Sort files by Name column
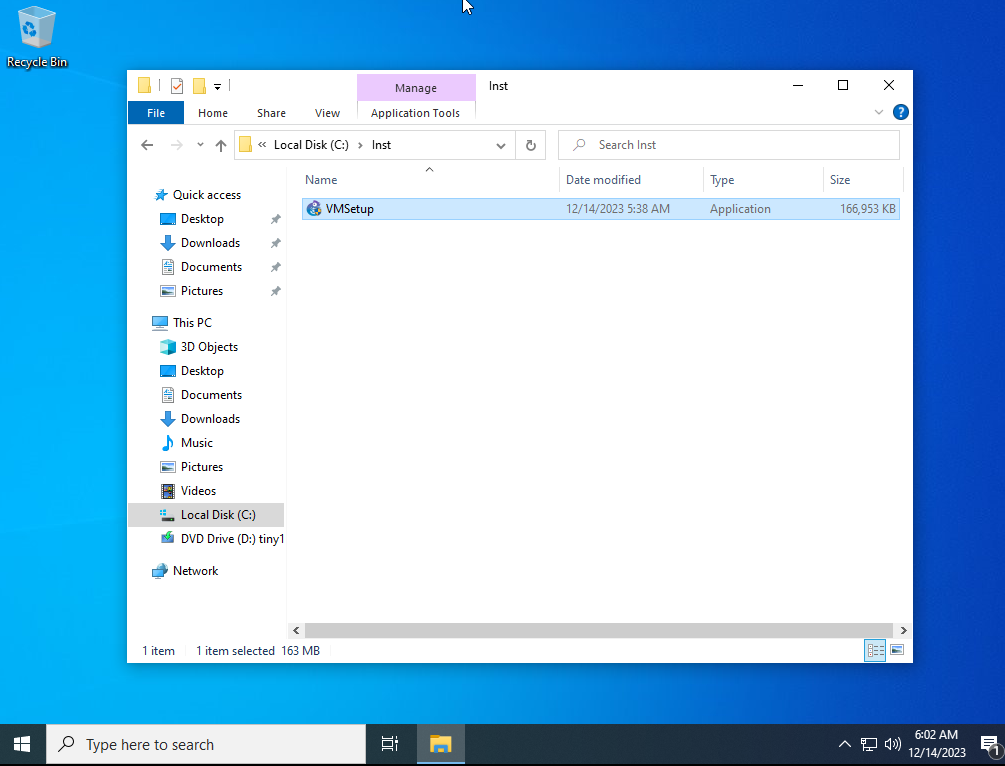The width and height of the screenshot is (1005, 766). coord(429,179)
